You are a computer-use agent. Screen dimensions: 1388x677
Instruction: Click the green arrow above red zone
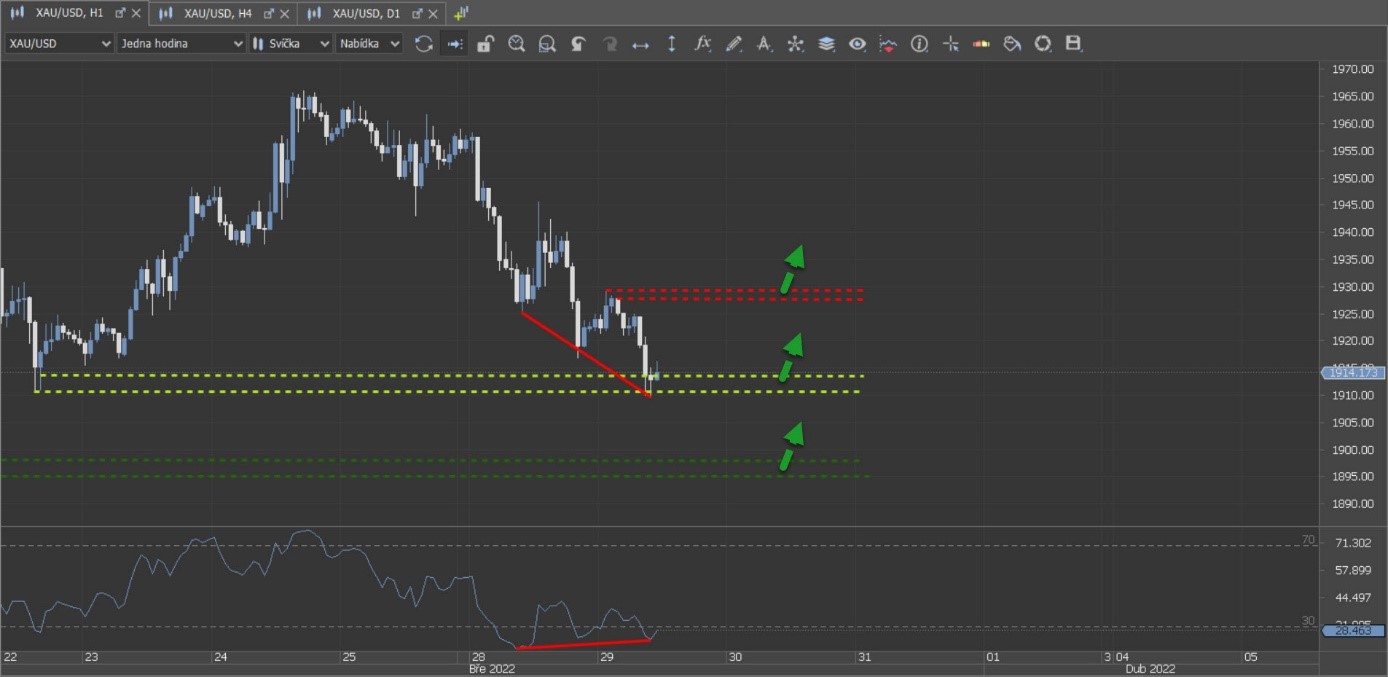click(793, 269)
